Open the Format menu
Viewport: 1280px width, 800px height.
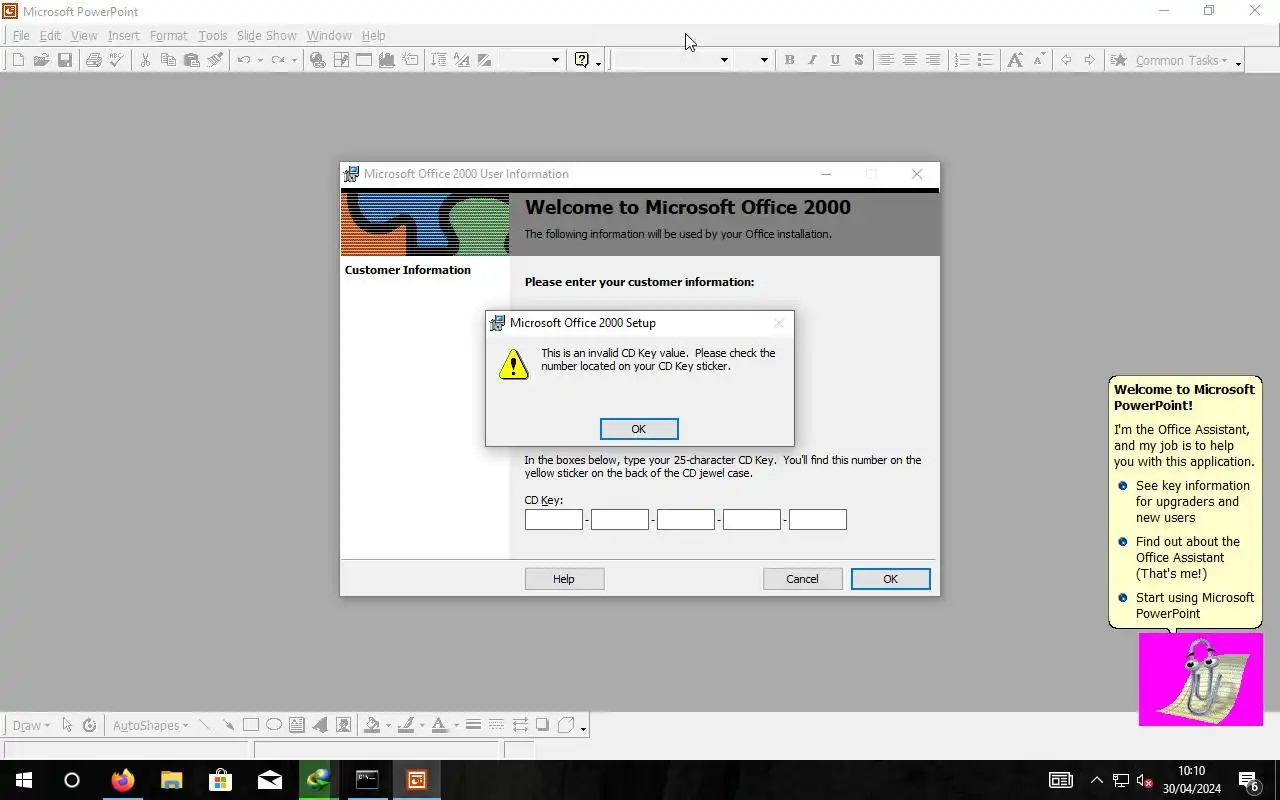point(169,35)
